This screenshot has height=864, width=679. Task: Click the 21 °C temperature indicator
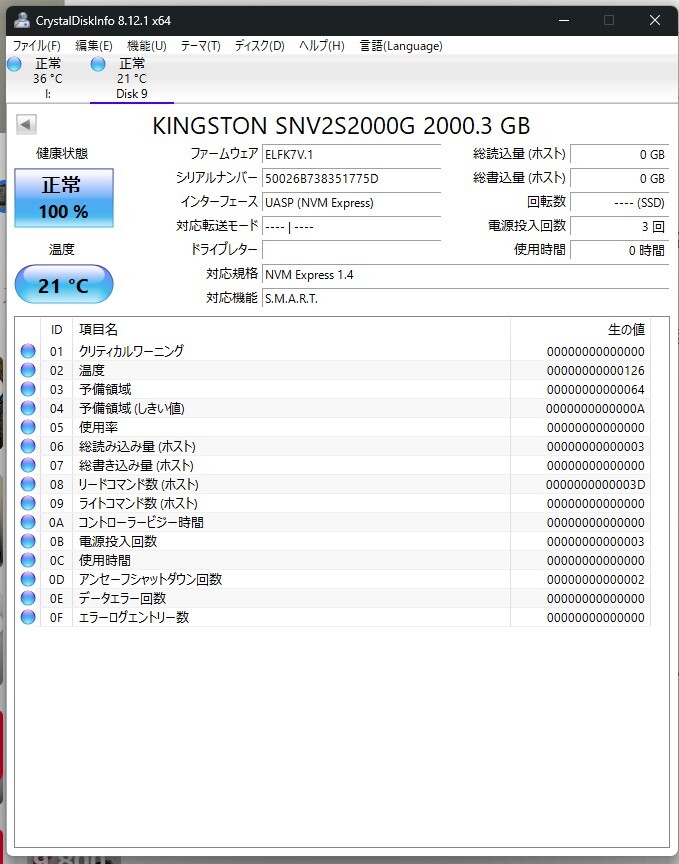64,284
